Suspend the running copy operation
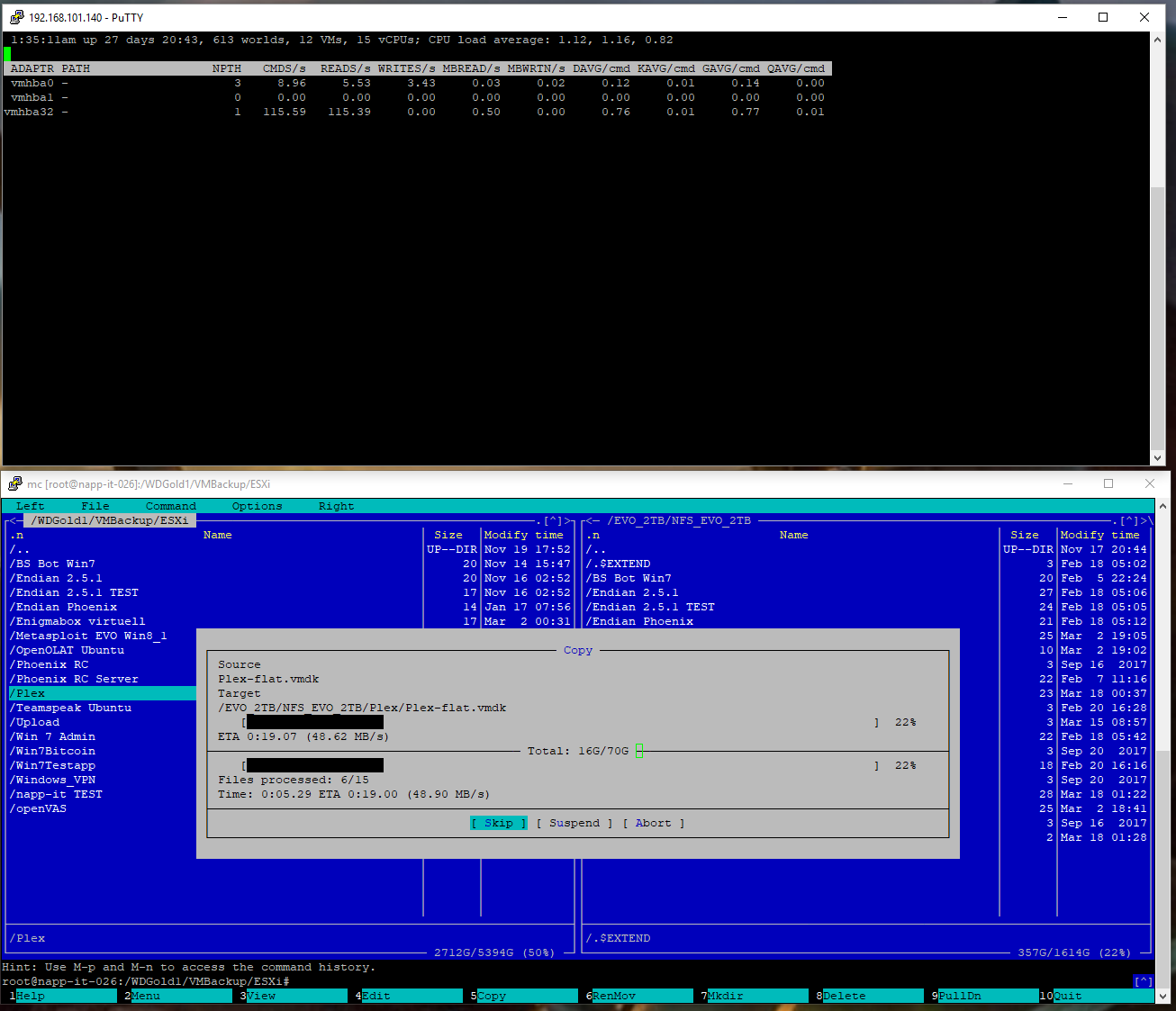The height and width of the screenshot is (1011, 1176). pos(574,823)
